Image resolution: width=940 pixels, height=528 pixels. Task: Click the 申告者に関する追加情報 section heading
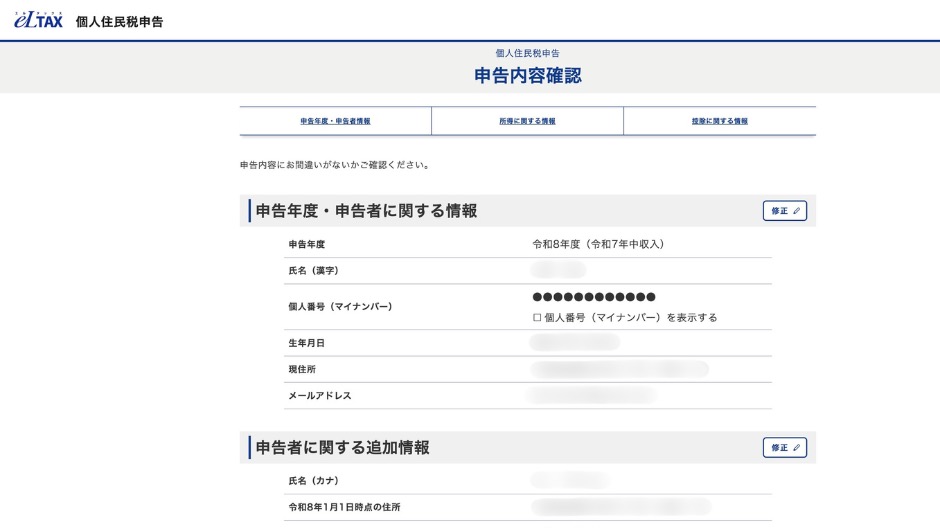342,448
